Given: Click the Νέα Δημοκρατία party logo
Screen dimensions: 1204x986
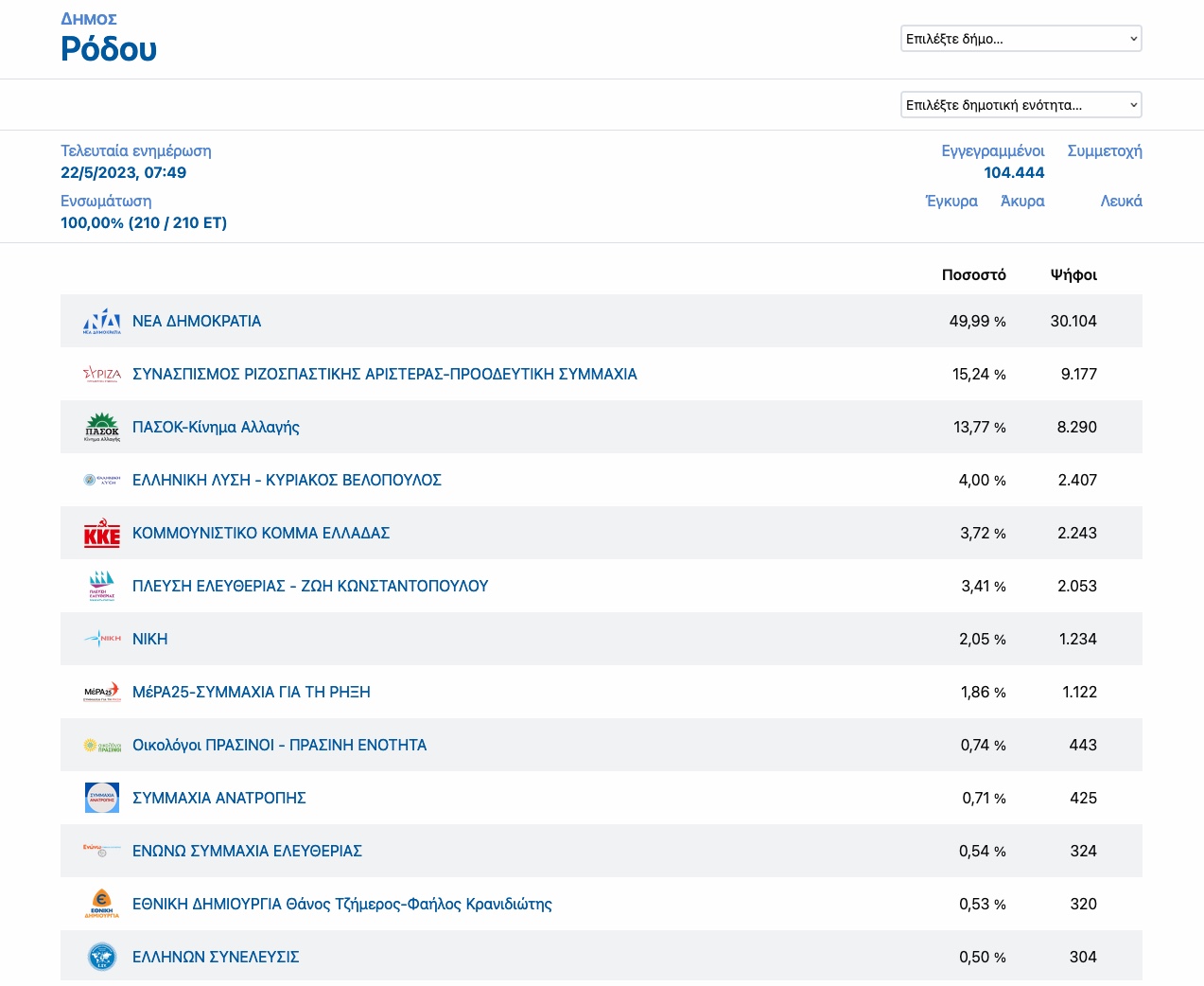Looking at the screenshot, I should (x=102, y=321).
